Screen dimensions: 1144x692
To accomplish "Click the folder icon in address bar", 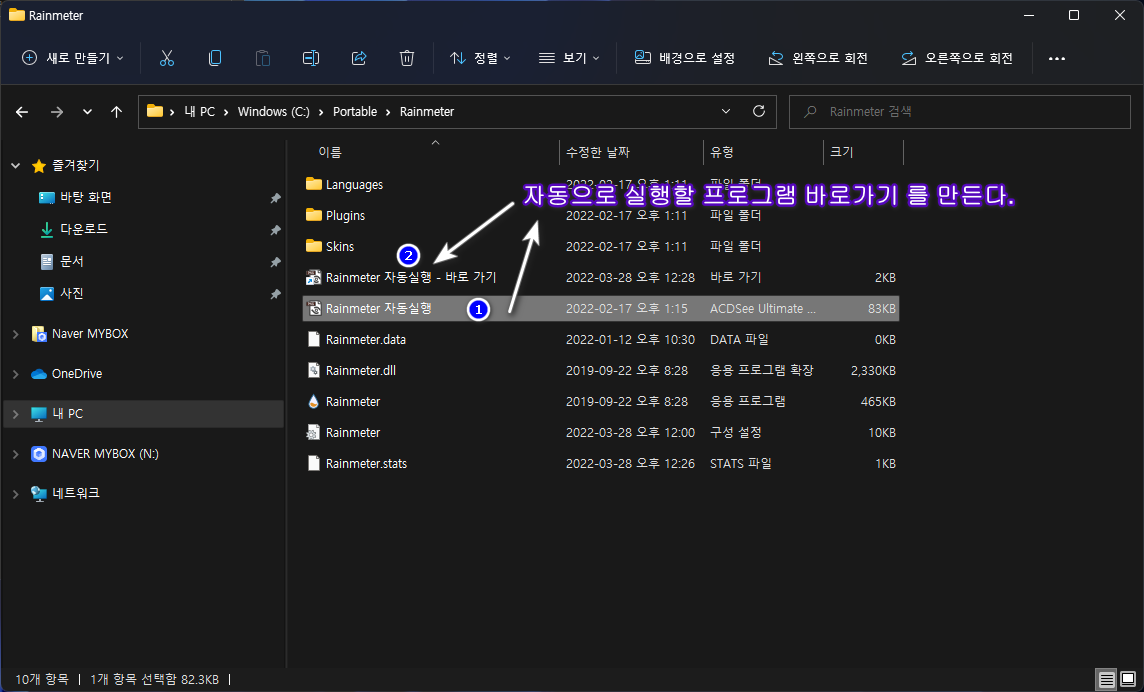I will pyautogui.click(x=155, y=111).
